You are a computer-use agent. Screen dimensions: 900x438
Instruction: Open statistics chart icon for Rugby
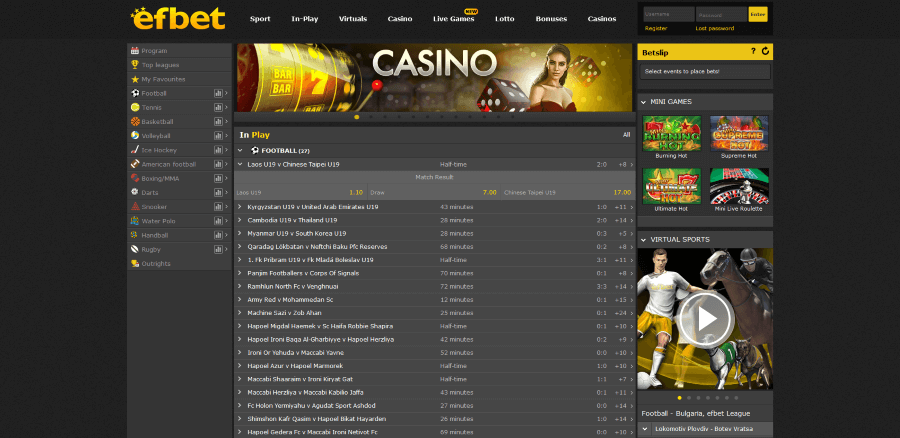(x=218, y=249)
